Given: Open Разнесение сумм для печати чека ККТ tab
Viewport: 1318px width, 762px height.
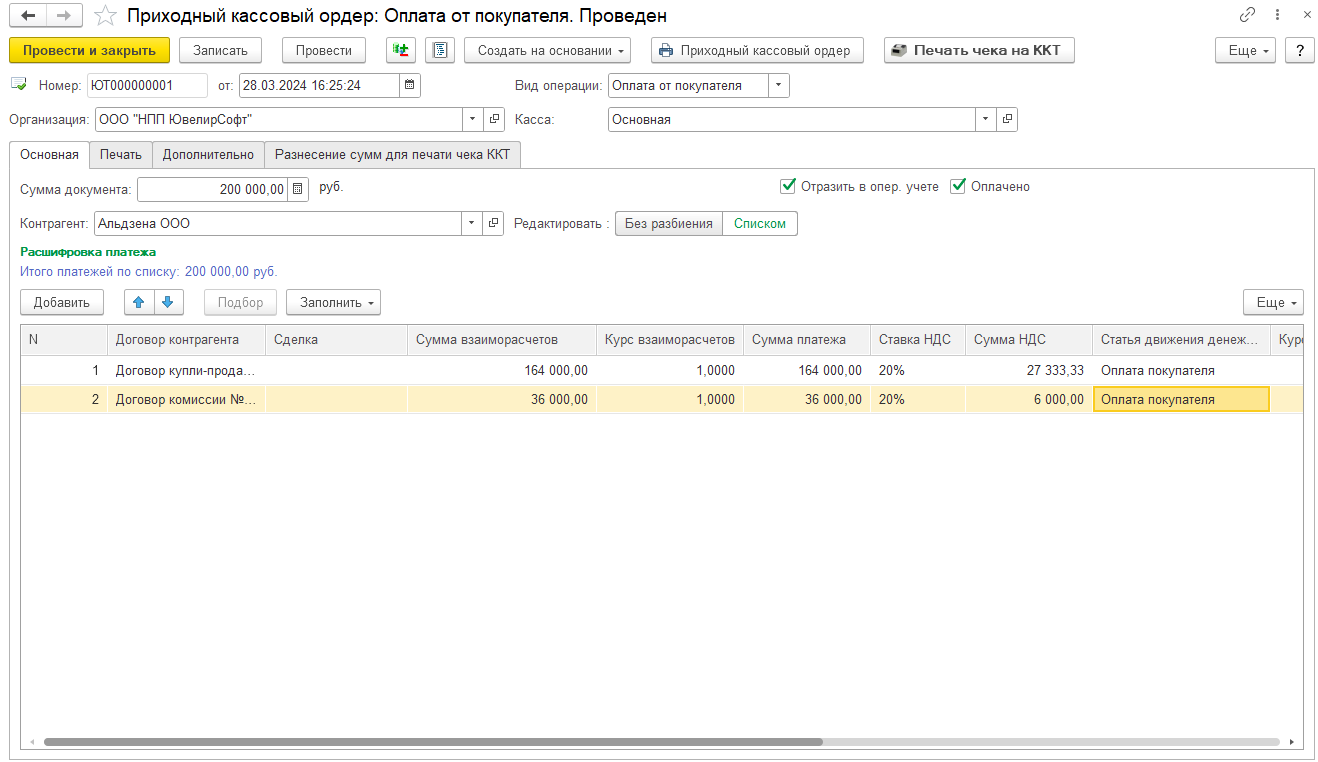Looking at the screenshot, I should coord(392,155).
